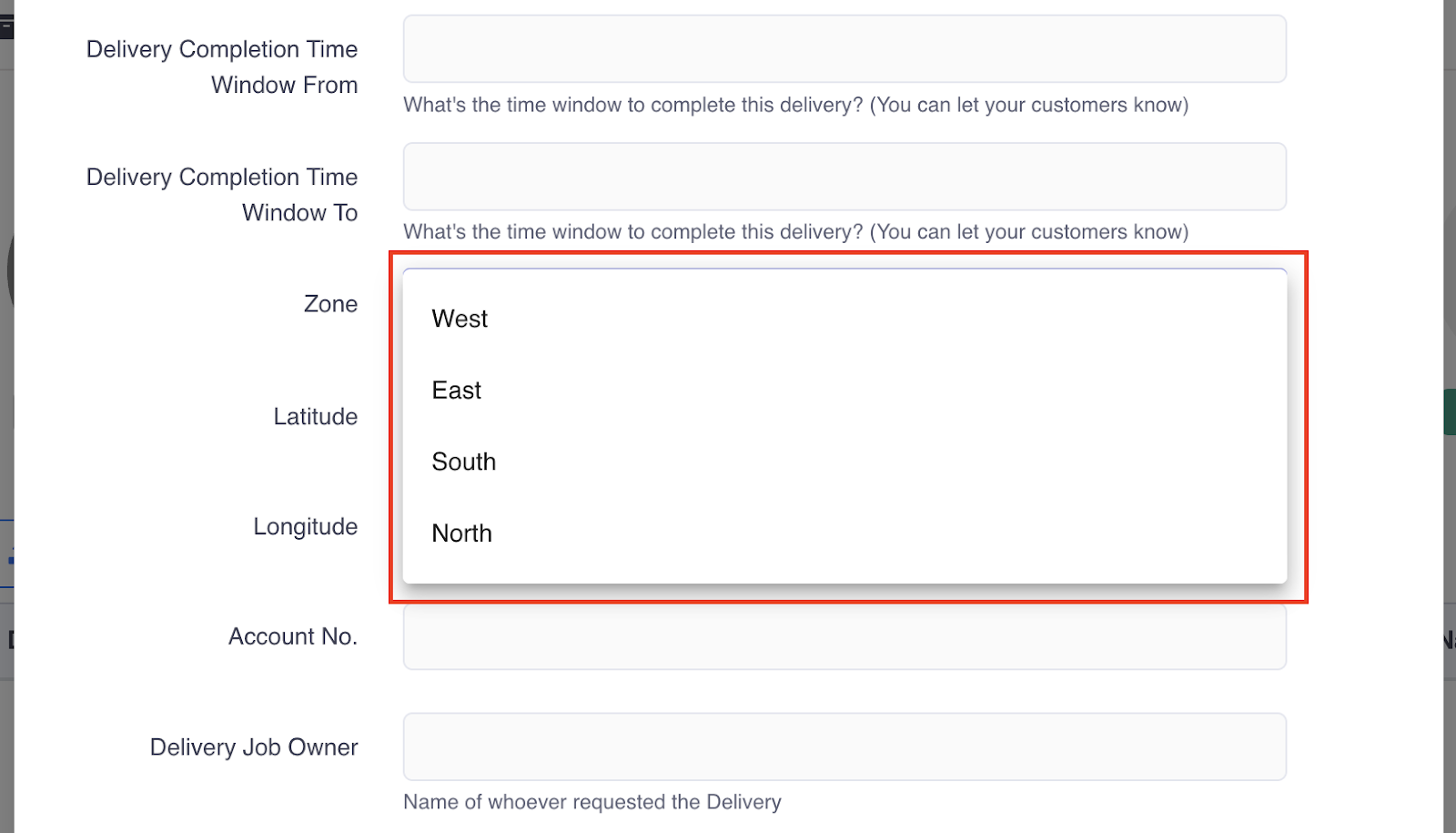The height and width of the screenshot is (833, 1456).
Task: Click the Delivery Completion Time Window From label
Action: click(x=222, y=66)
